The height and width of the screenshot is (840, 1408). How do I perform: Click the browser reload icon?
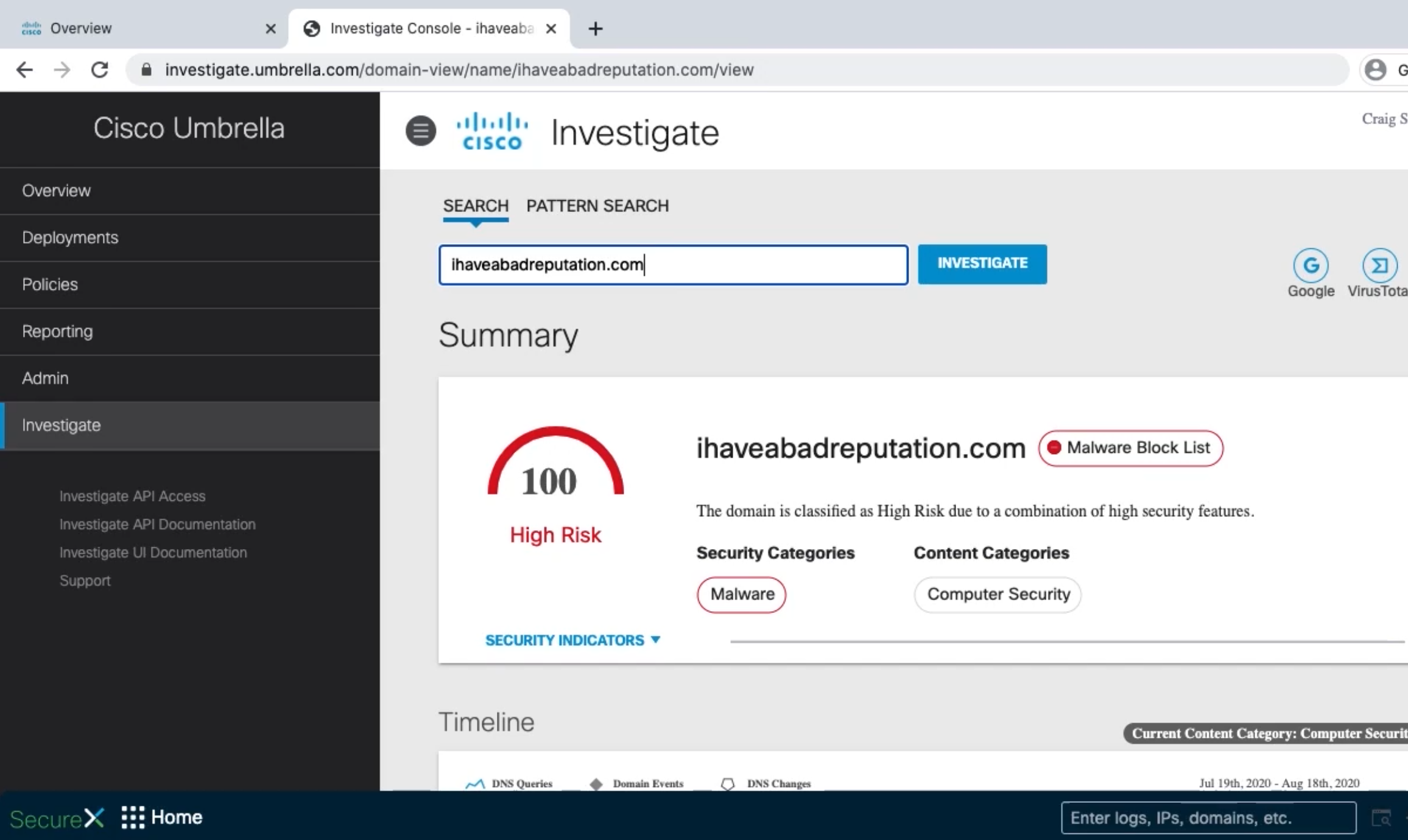(x=100, y=70)
